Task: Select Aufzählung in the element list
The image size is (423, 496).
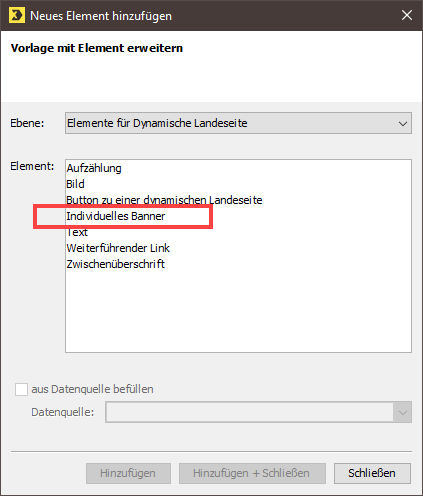Action: pos(94,168)
